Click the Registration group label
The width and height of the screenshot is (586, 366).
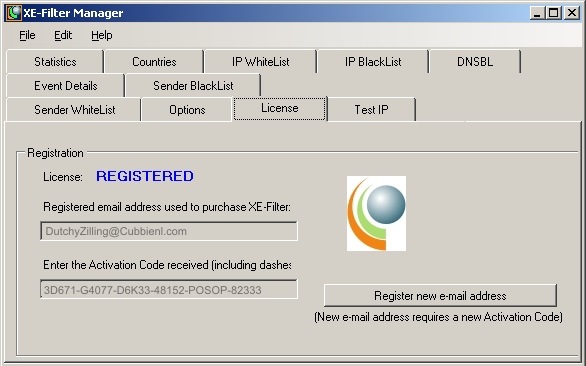tap(55, 153)
